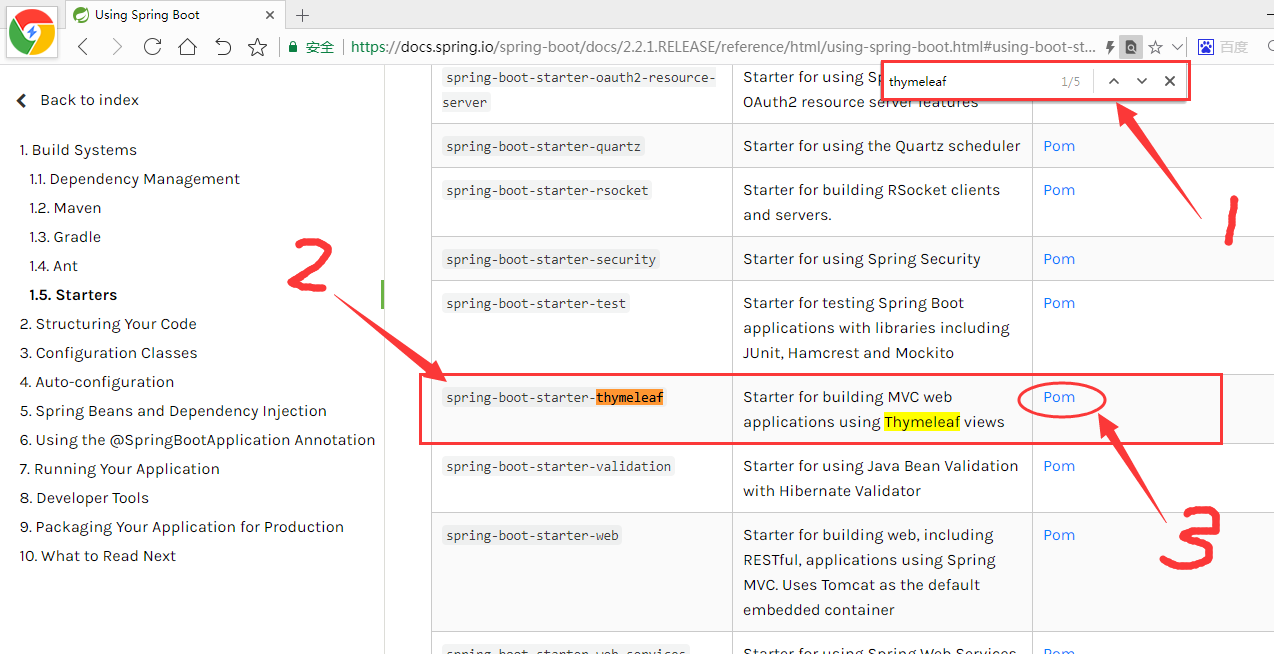Open Pom link for quartz starter
The image size is (1274, 654).
pos(1059,146)
